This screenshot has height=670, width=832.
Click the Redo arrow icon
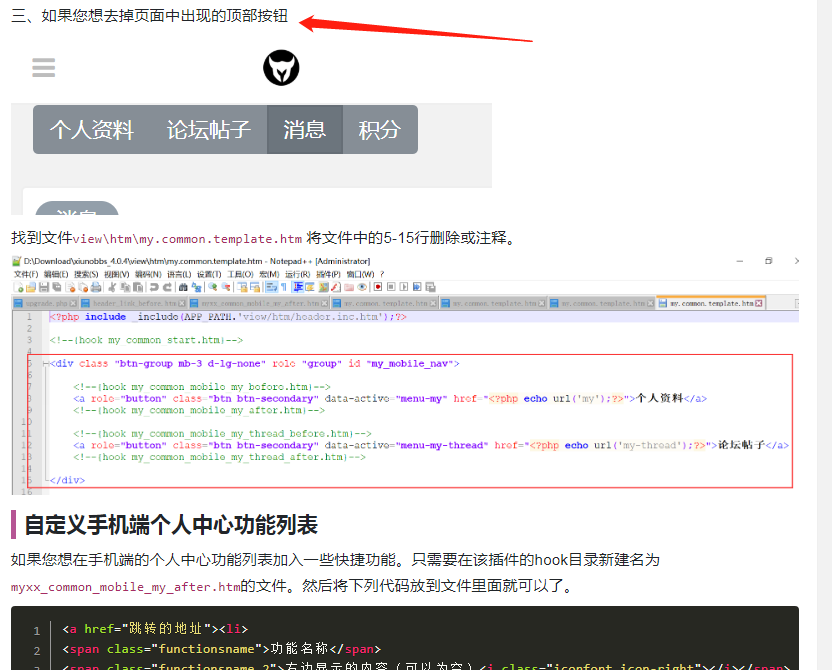[x=167, y=287]
